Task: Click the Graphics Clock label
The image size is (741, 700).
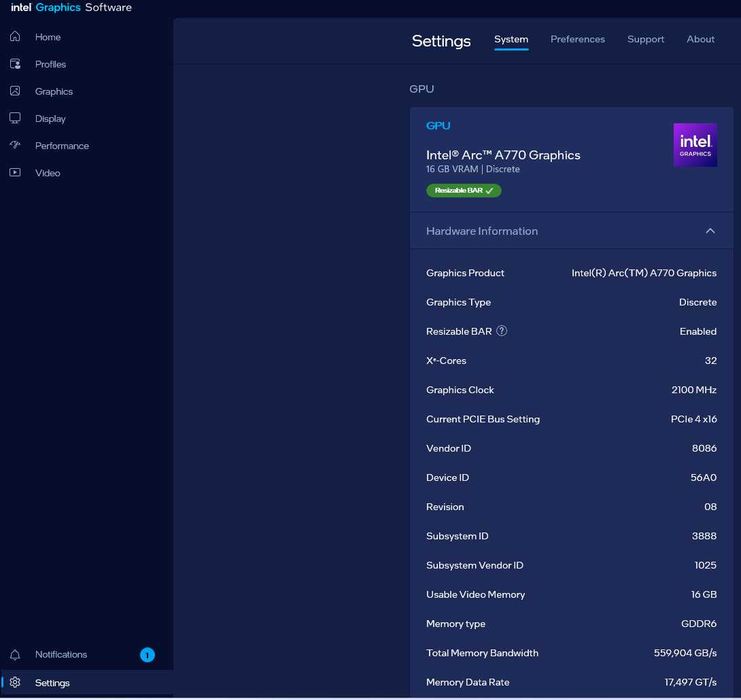Action: pyautogui.click(x=460, y=390)
